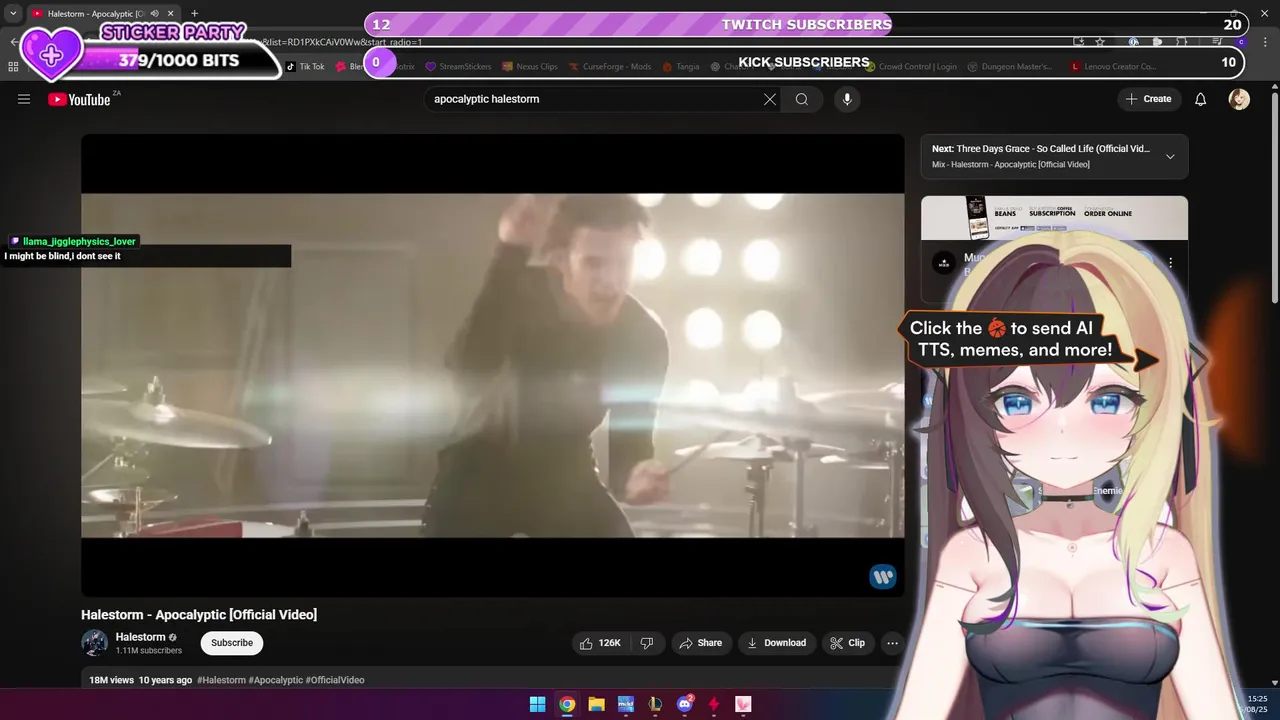Screen dimensions: 1280x720
Task: Share the Apocalyptic video
Action: coord(700,643)
